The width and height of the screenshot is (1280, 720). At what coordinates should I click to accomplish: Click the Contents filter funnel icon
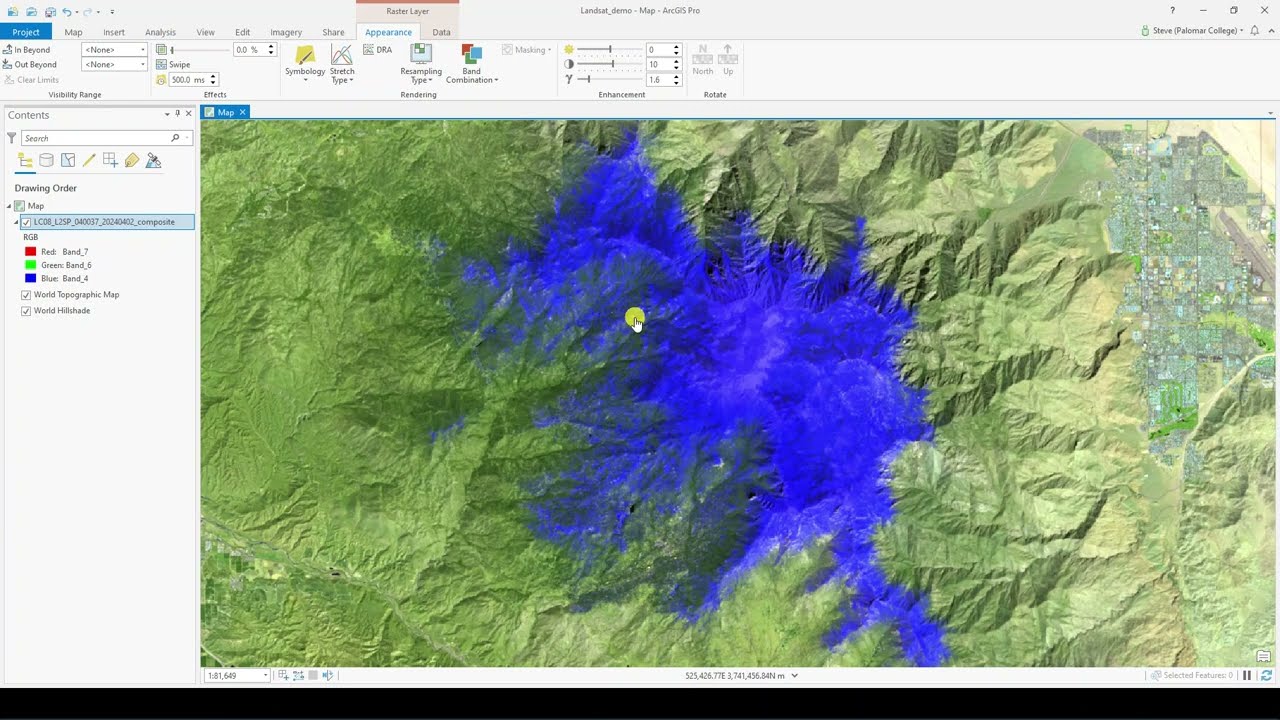12,138
